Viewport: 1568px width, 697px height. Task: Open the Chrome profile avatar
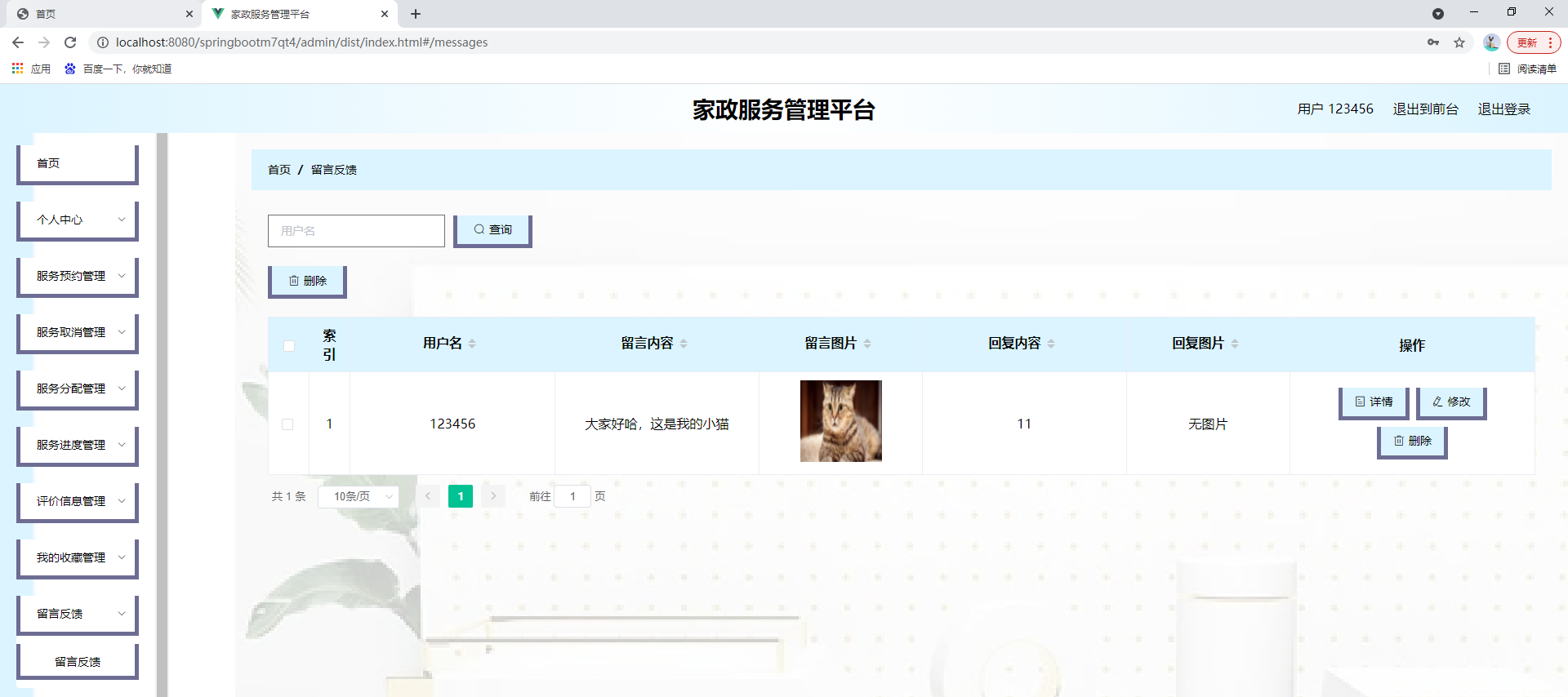(x=1491, y=42)
